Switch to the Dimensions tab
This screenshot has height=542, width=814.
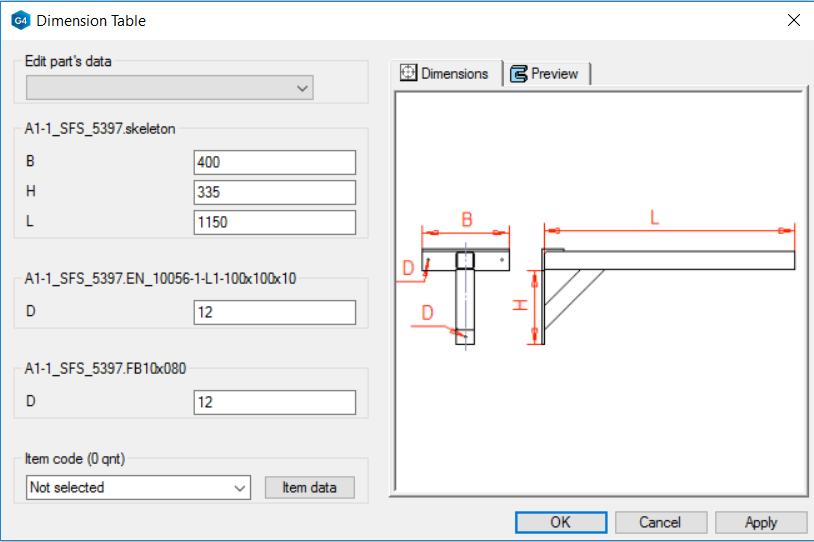pos(445,73)
